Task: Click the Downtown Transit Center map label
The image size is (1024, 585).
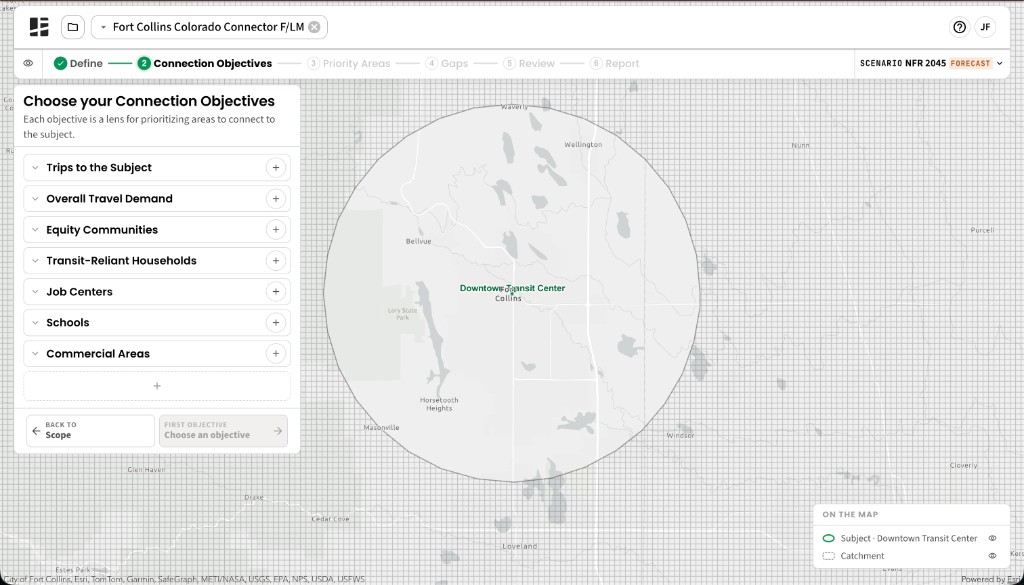Action: 513,288
